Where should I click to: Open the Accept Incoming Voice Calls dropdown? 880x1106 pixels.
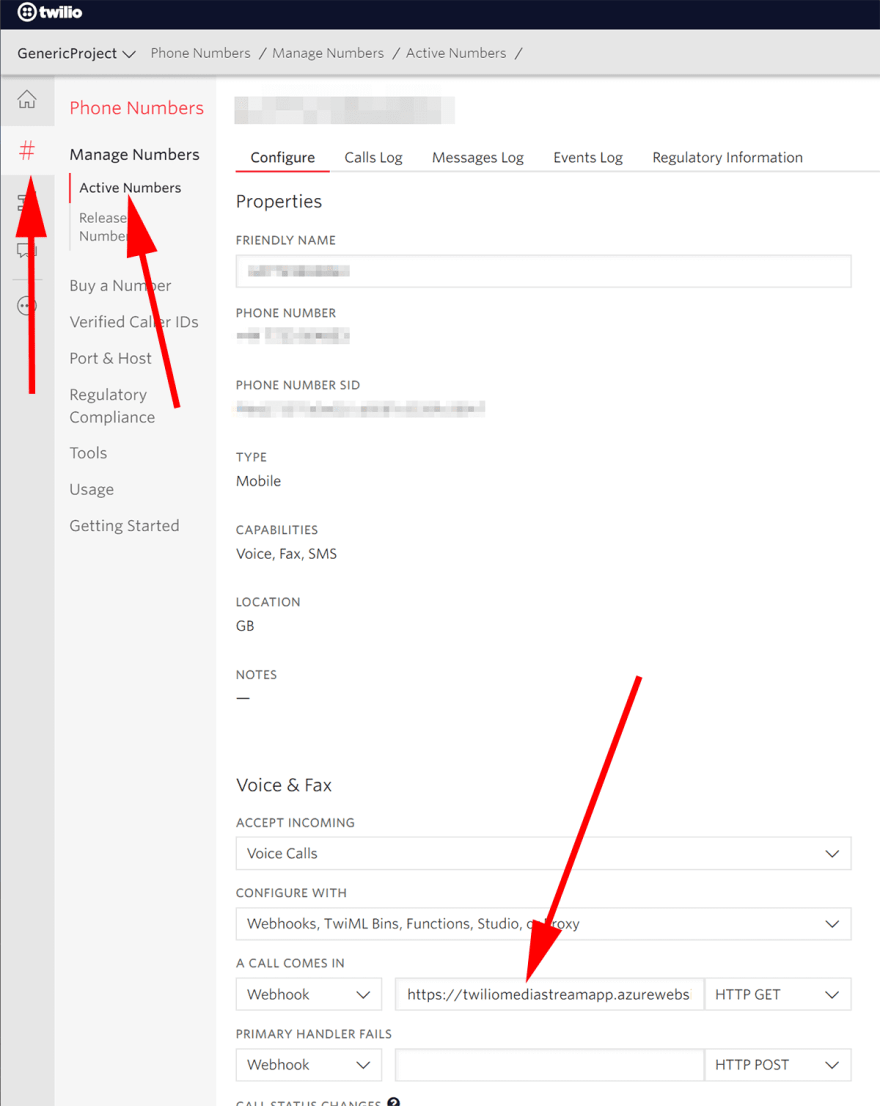[544, 853]
